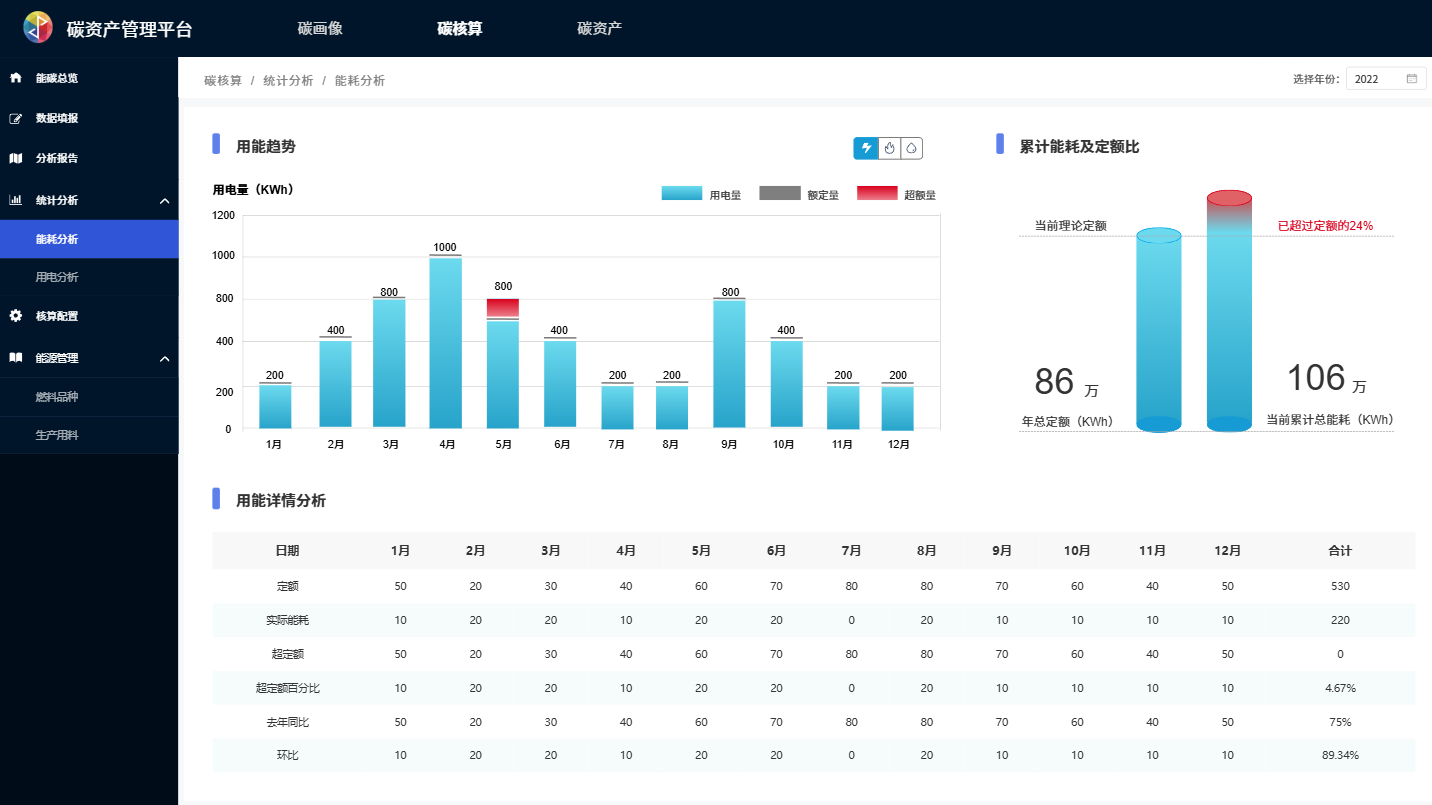Click the edit icon beside 数据填报
Image resolution: width=1432 pixels, height=805 pixels.
tap(16, 118)
